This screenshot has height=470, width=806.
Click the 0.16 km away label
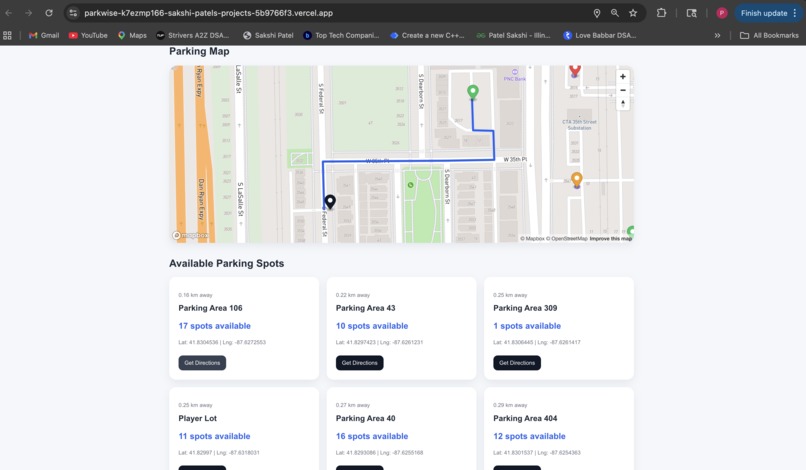click(195, 295)
